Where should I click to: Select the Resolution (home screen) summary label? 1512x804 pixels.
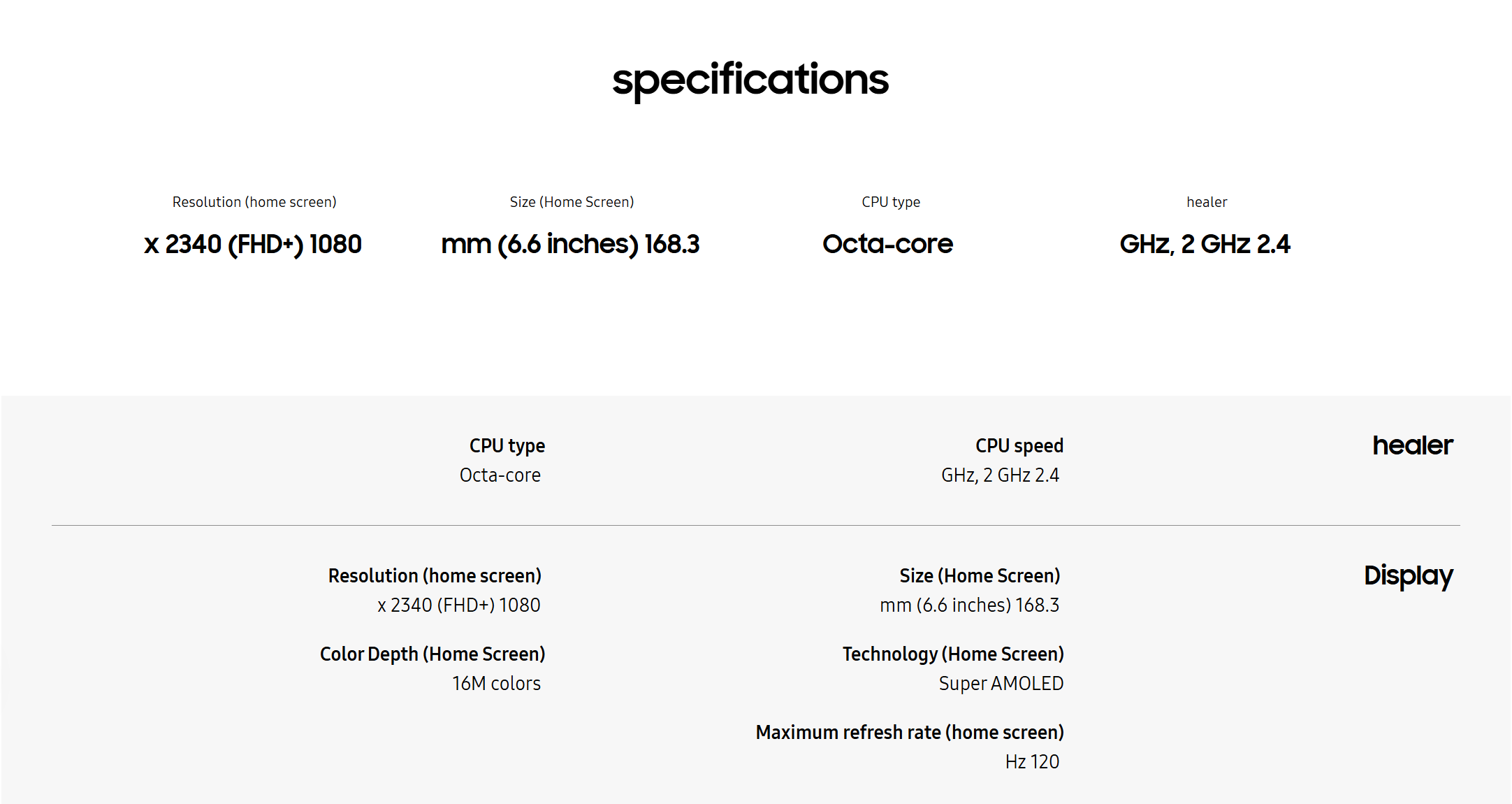254,202
